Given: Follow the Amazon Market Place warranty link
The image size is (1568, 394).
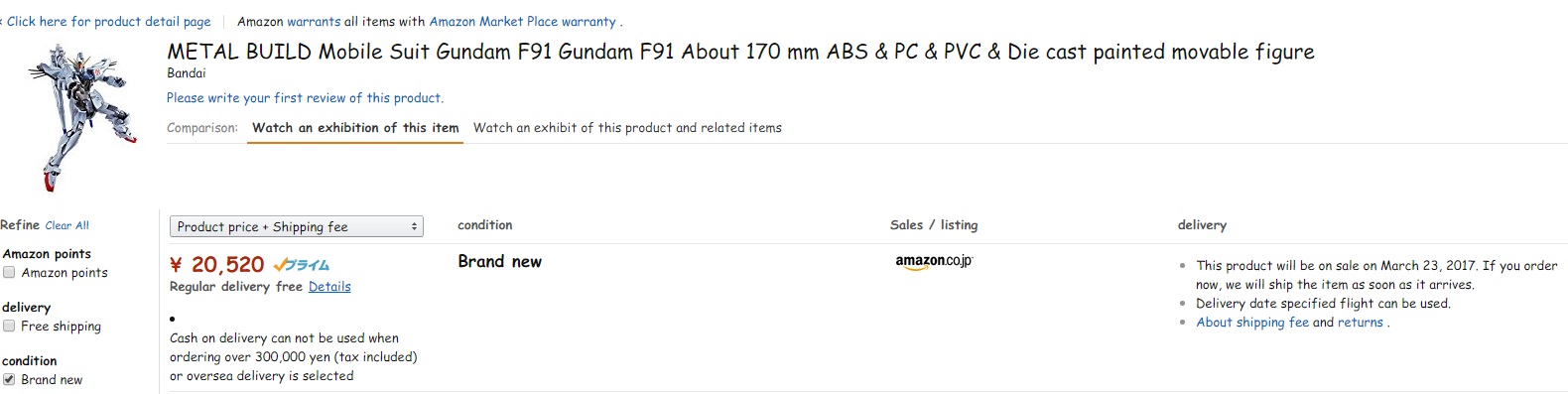Looking at the screenshot, I should click(x=522, y=21).
